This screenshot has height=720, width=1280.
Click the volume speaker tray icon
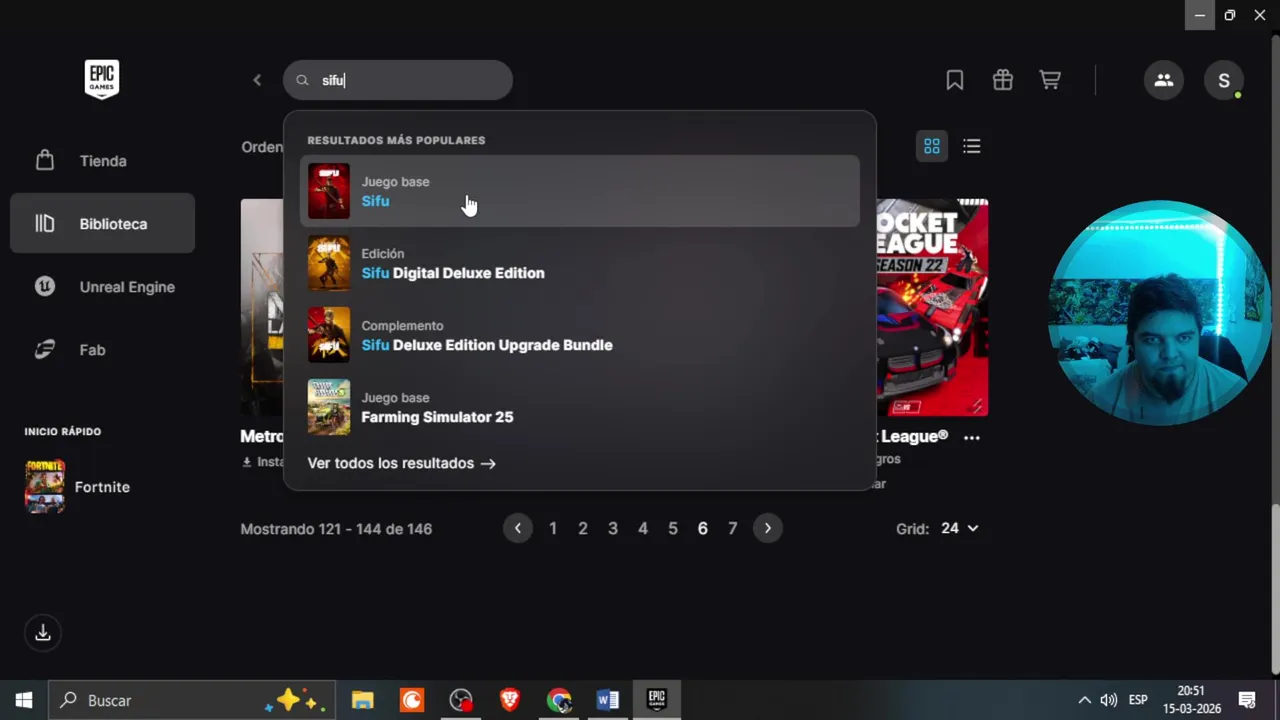[1108, 700]
